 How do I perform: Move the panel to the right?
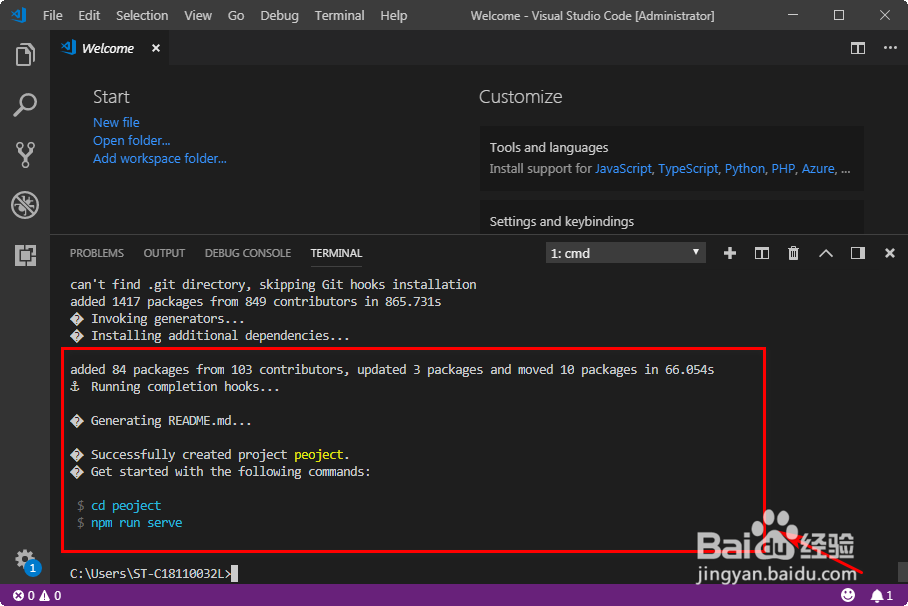coord(858,253)
